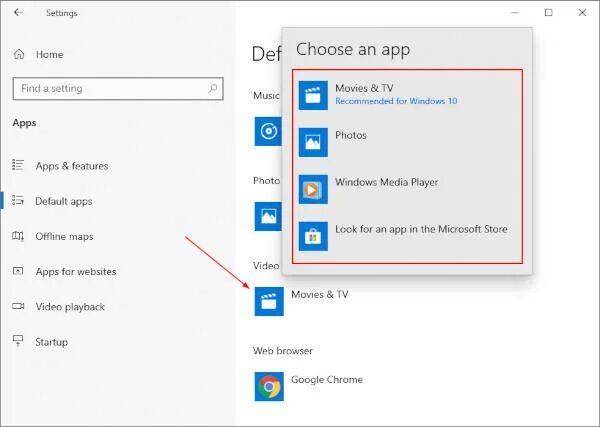Click the Offline maps map icon
This screenshot has width=600, height=427.
(18, 236)
